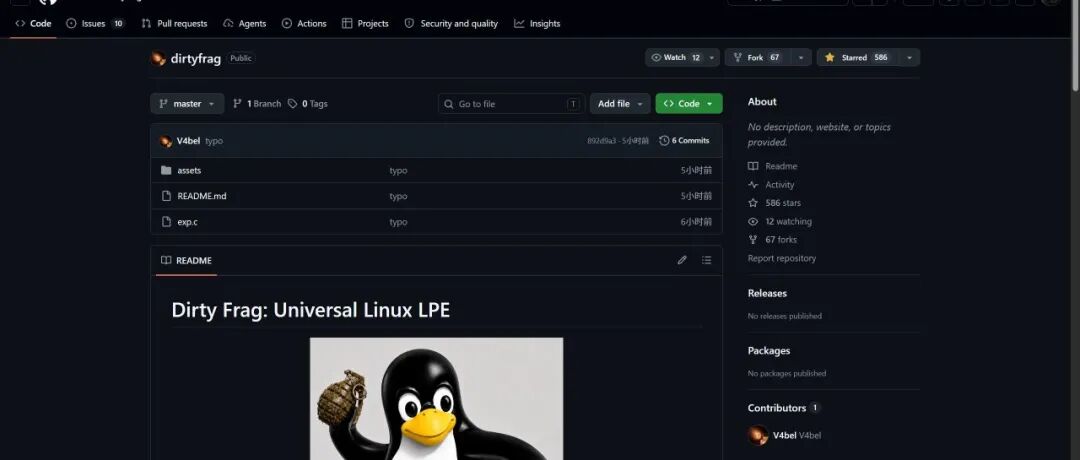Open the latest commit message typo
This screenshot has width=1080, height=460.
point(214,141)
